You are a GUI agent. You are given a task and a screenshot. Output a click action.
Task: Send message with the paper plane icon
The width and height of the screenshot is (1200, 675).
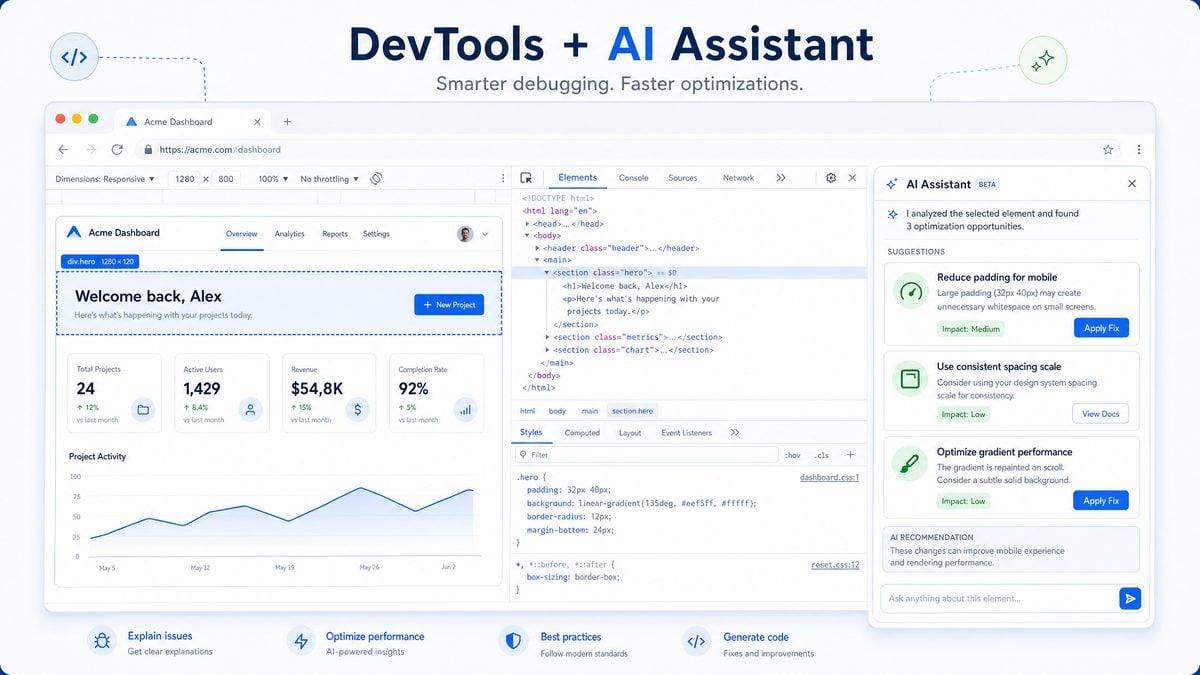pyautogui.click(x=1130, y=598)
